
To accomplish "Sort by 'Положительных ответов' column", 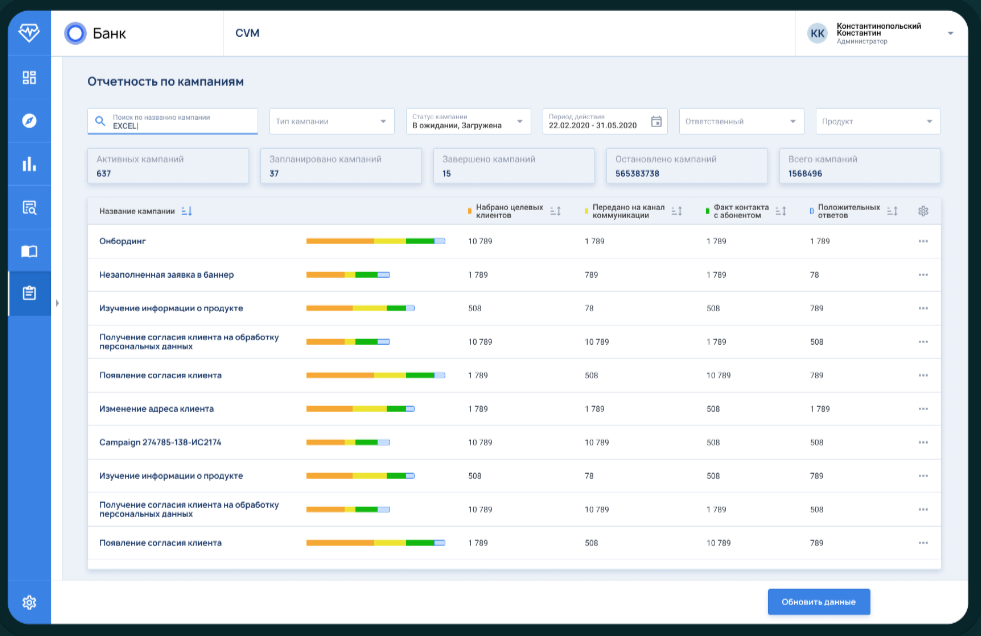I will 897,211.
